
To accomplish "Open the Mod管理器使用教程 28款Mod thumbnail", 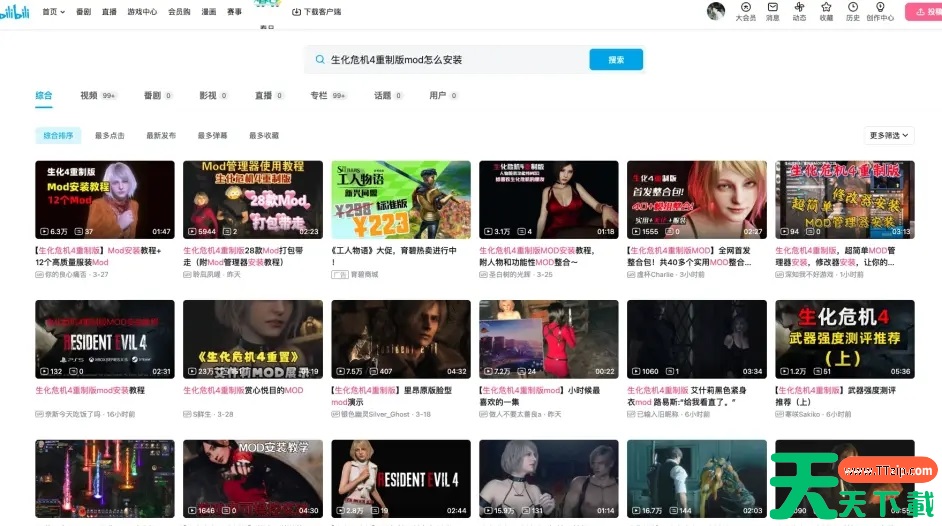I will pos(253,199).
